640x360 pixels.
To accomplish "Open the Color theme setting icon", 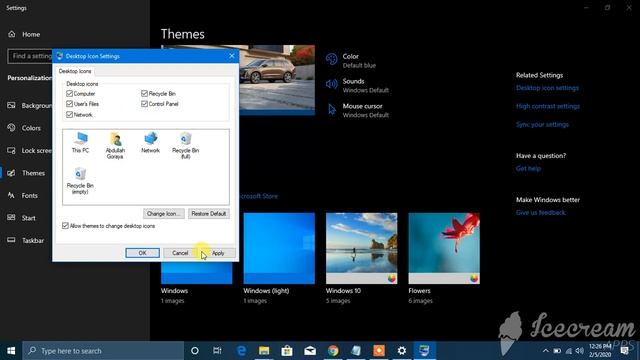I will 331,60.
